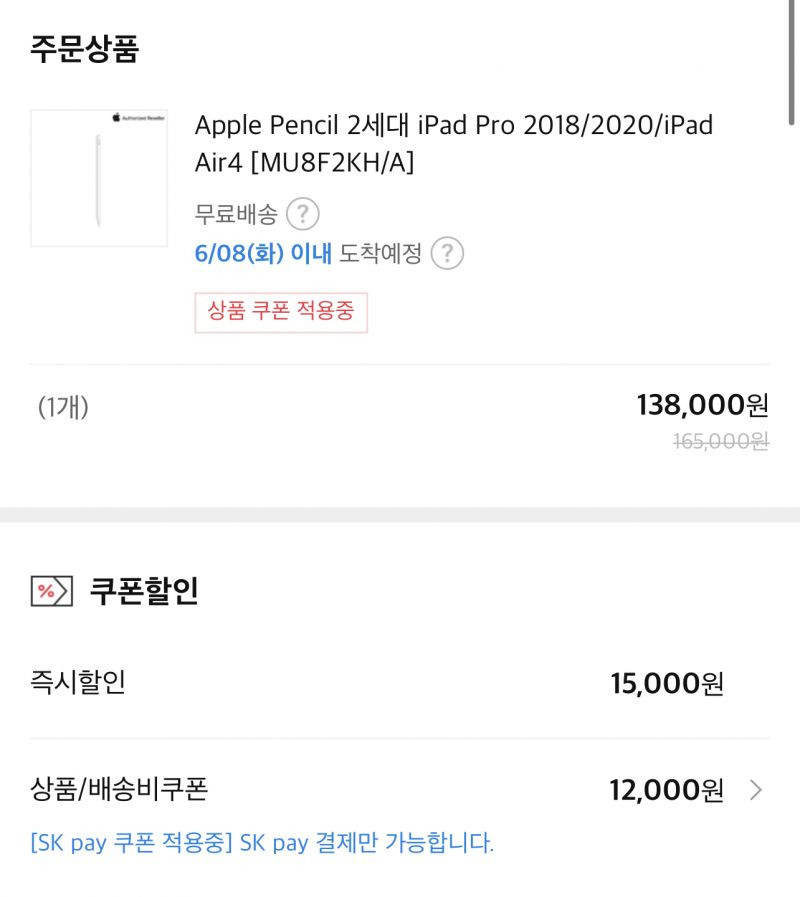Open the help icon beside 무료배송
Image resolution: width=800 pixels, height=897 pixels.
[x=302, y=215]
